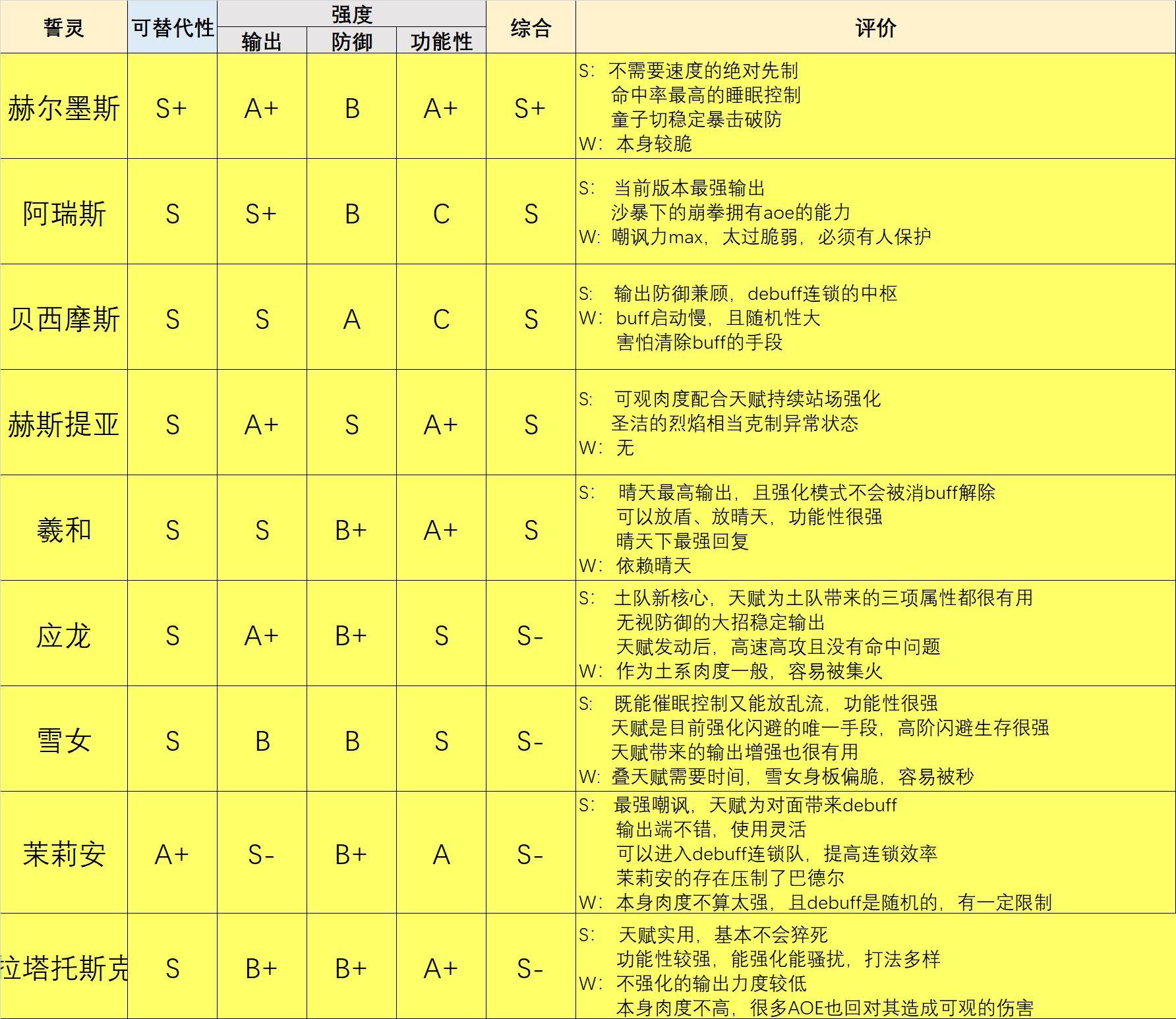
Task: Click text 作为土系肉度一般，容易被集火
Action: coord(750,671)
